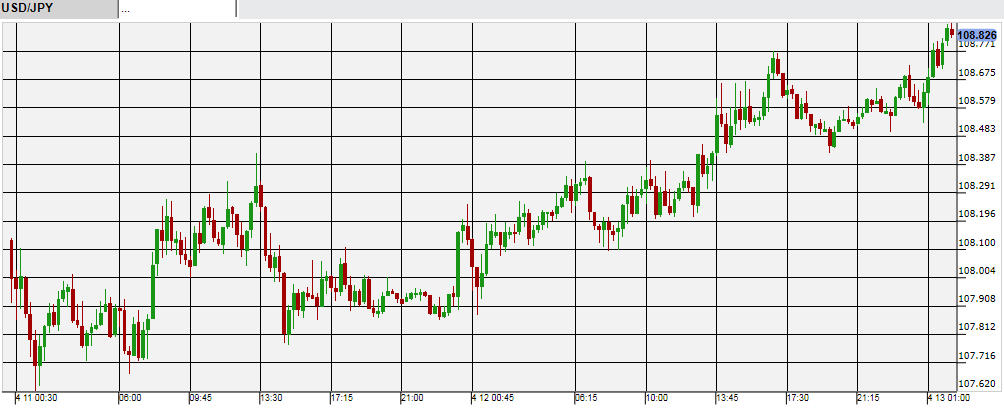The height and width of the screenshot is (415, 1004).
Task: Click the 4 11 00:30 time label
Action: tap(36, 398)
